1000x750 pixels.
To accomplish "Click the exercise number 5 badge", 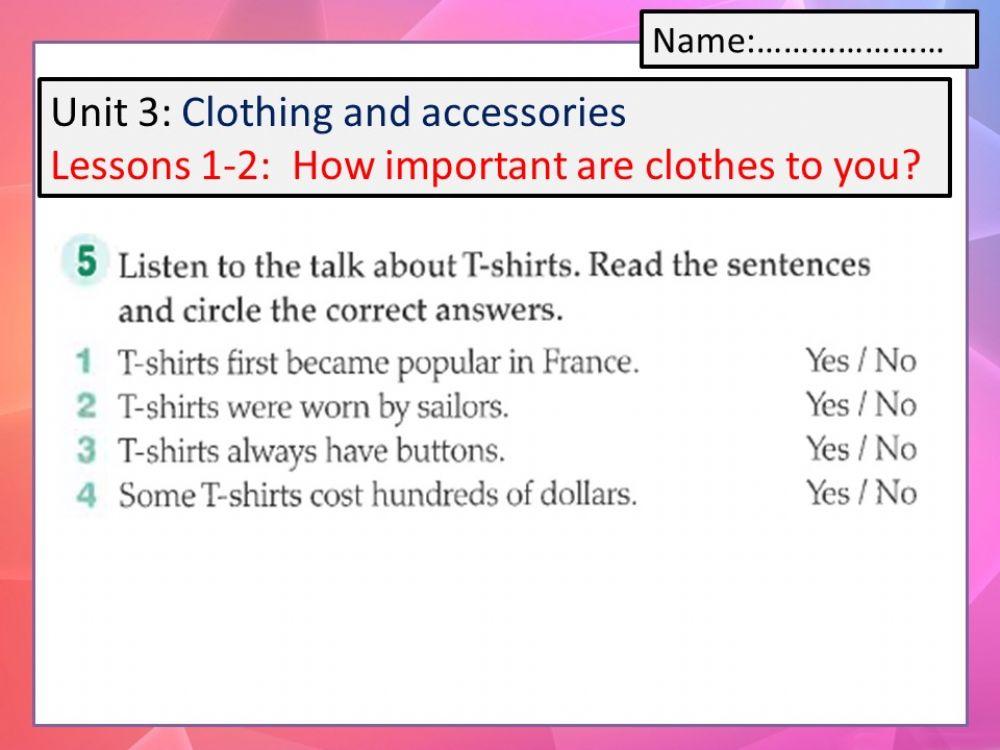I will 86,263.
